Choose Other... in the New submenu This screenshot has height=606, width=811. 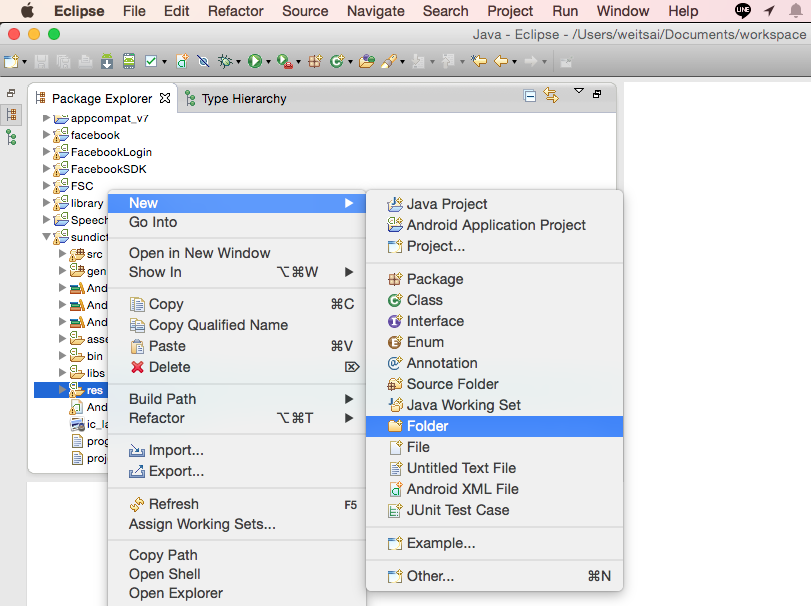pos(494,576)
